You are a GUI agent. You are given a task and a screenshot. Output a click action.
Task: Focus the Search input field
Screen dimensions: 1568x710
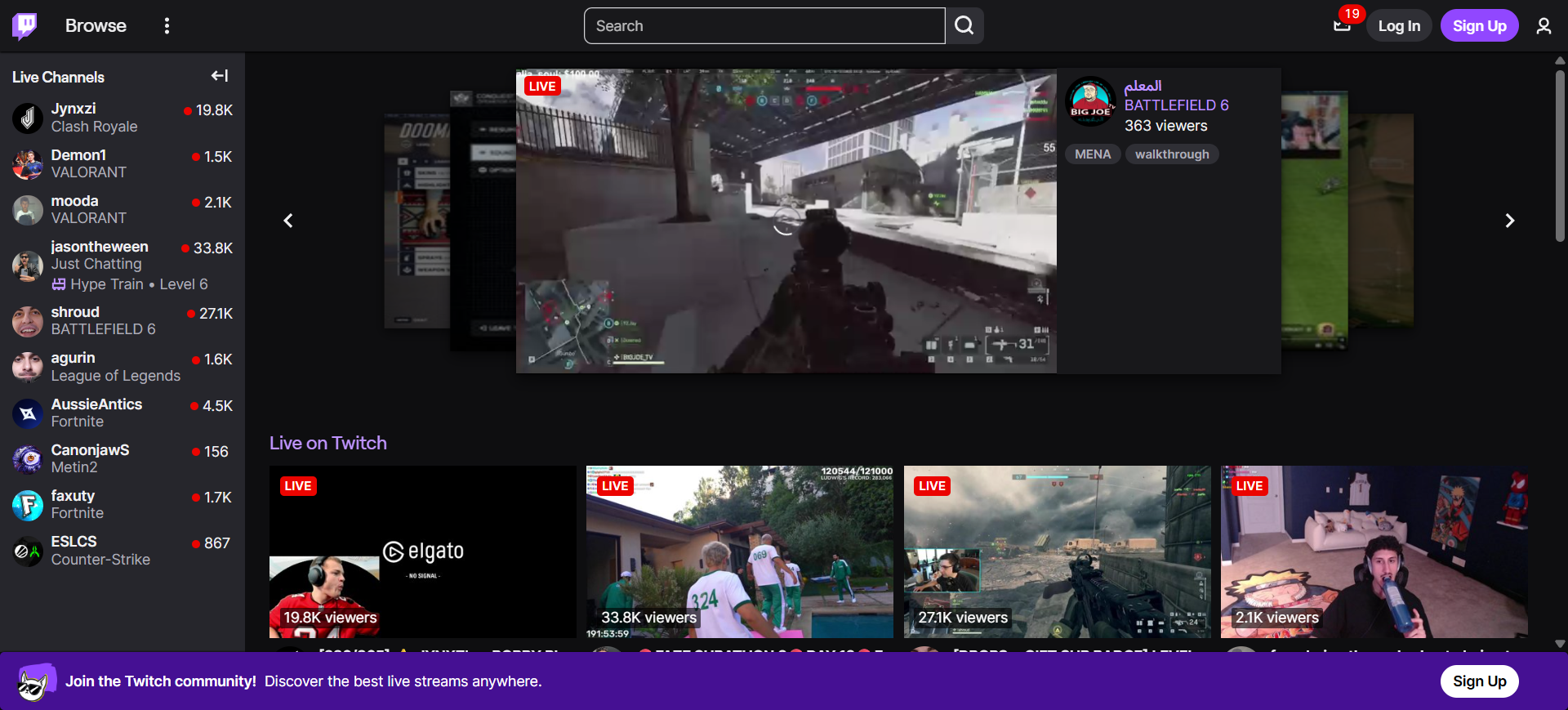764,26
